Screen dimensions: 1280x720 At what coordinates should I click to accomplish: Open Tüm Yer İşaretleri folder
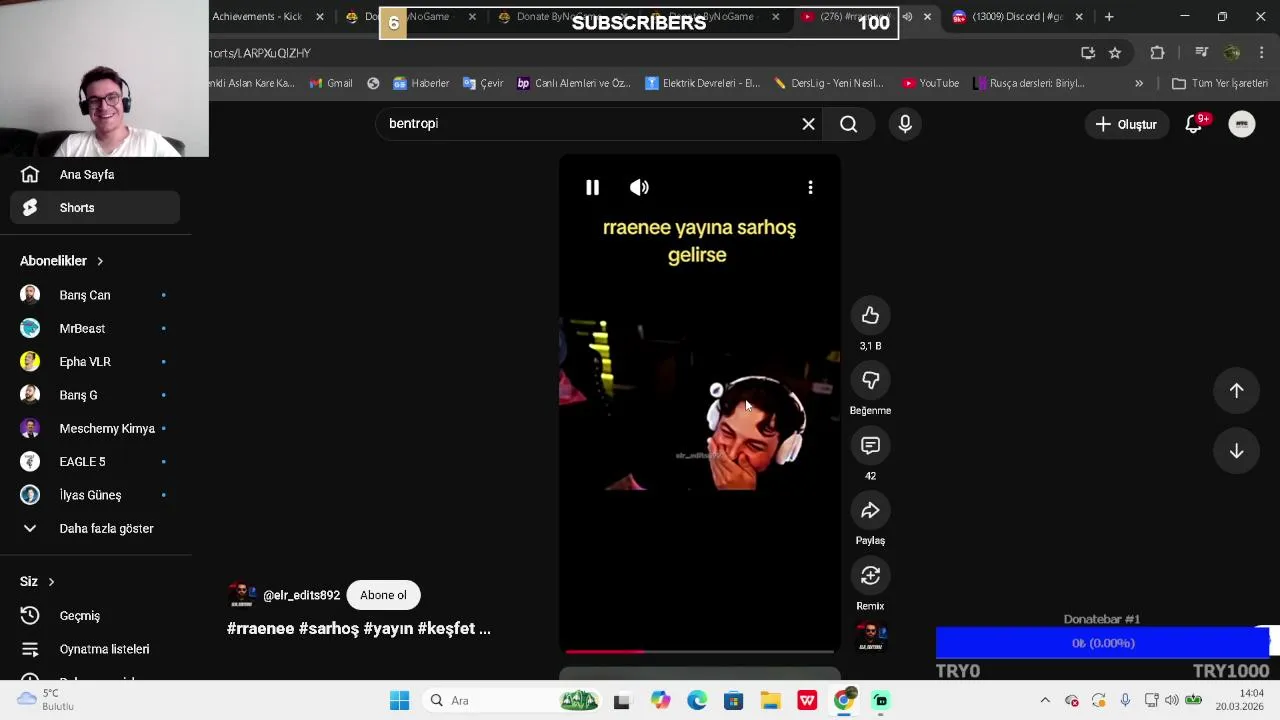point(1220,83)
